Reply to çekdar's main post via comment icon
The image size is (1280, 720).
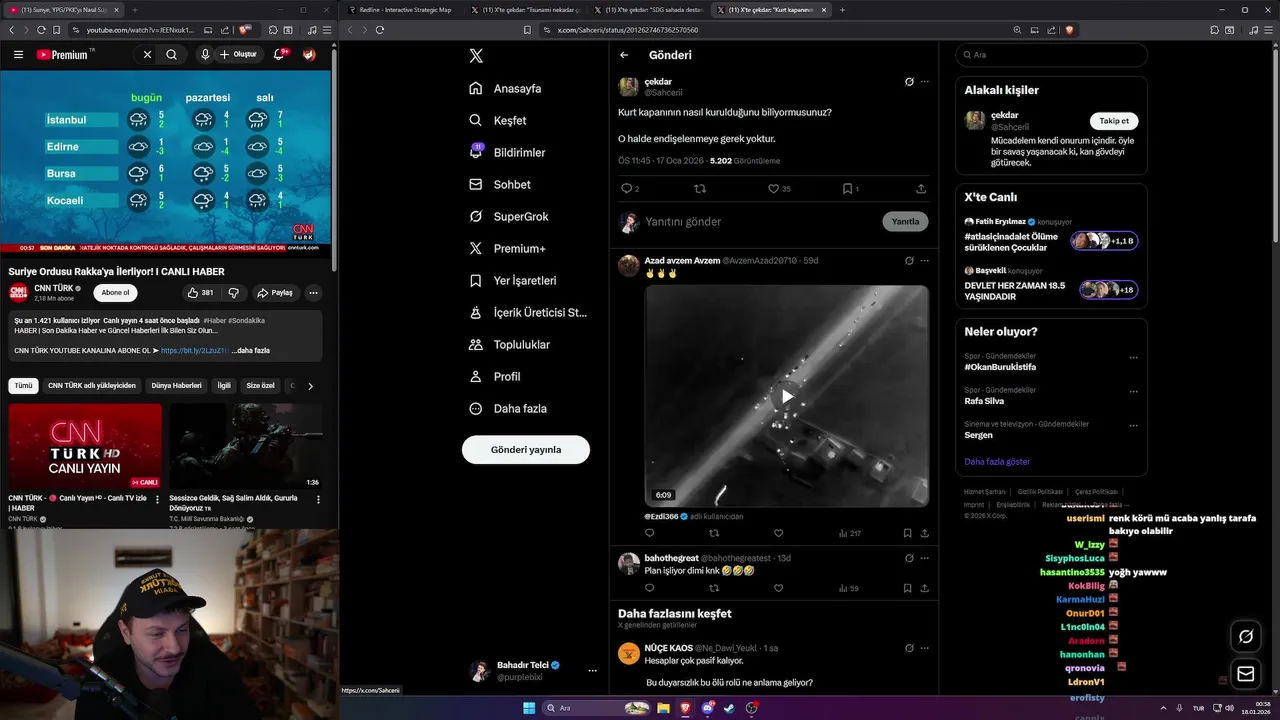[x=627, y=188]
